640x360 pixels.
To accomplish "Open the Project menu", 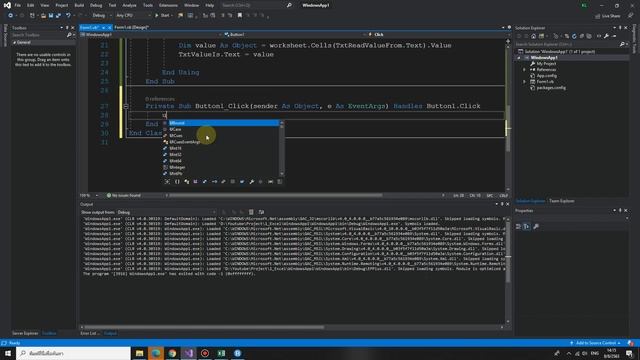I will 62,5.
